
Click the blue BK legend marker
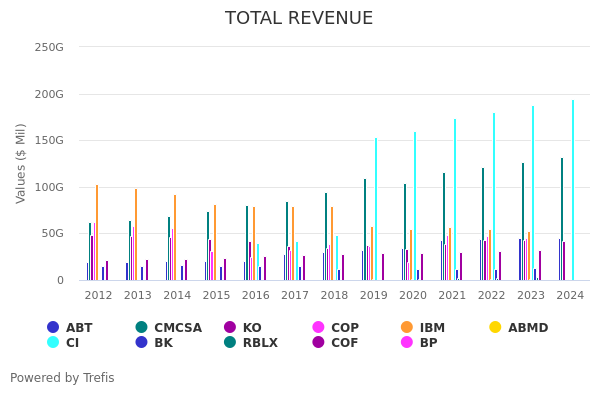point(142,343)
